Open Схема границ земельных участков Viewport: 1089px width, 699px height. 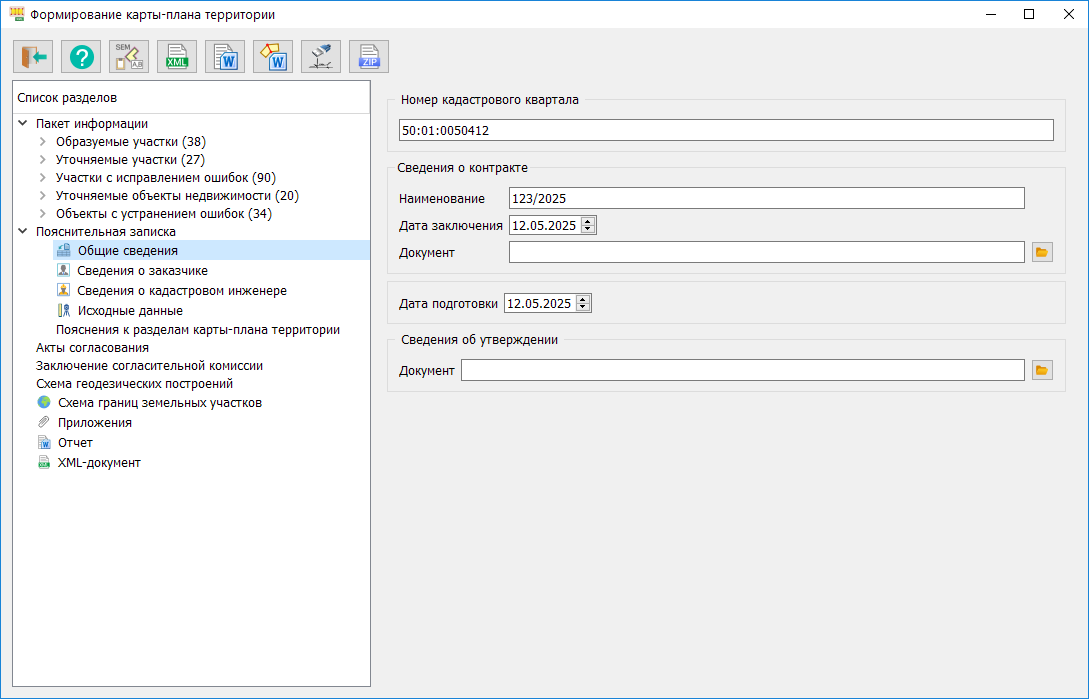pos(159,402)
